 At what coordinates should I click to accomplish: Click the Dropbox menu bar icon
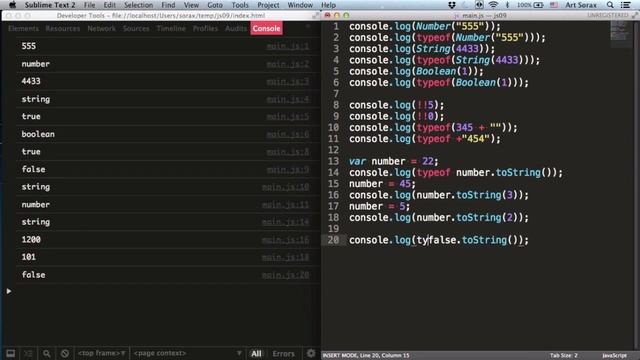point(452,5)
